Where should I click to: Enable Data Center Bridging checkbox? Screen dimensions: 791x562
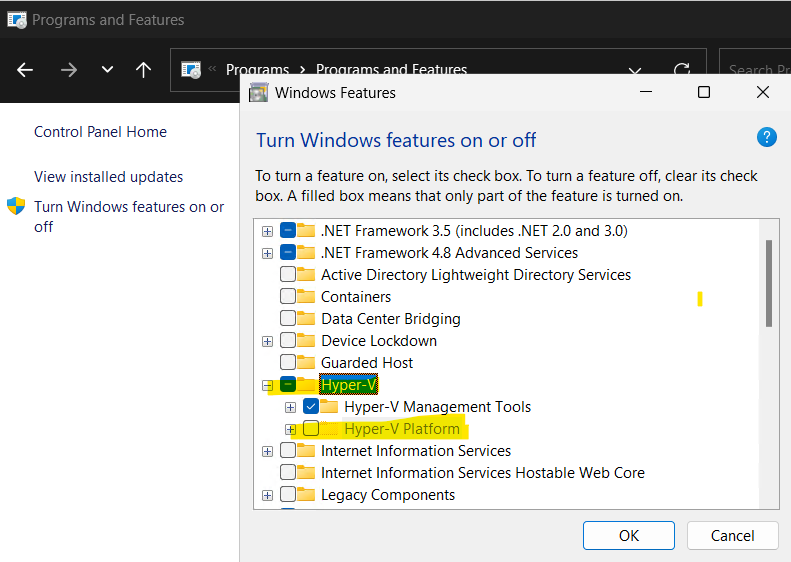288,318
